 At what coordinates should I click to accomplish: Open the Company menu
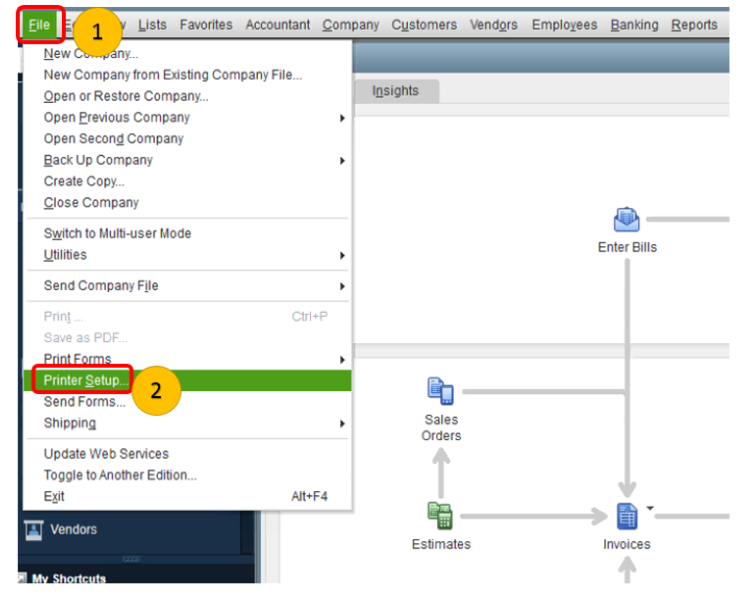coord(351,25)
